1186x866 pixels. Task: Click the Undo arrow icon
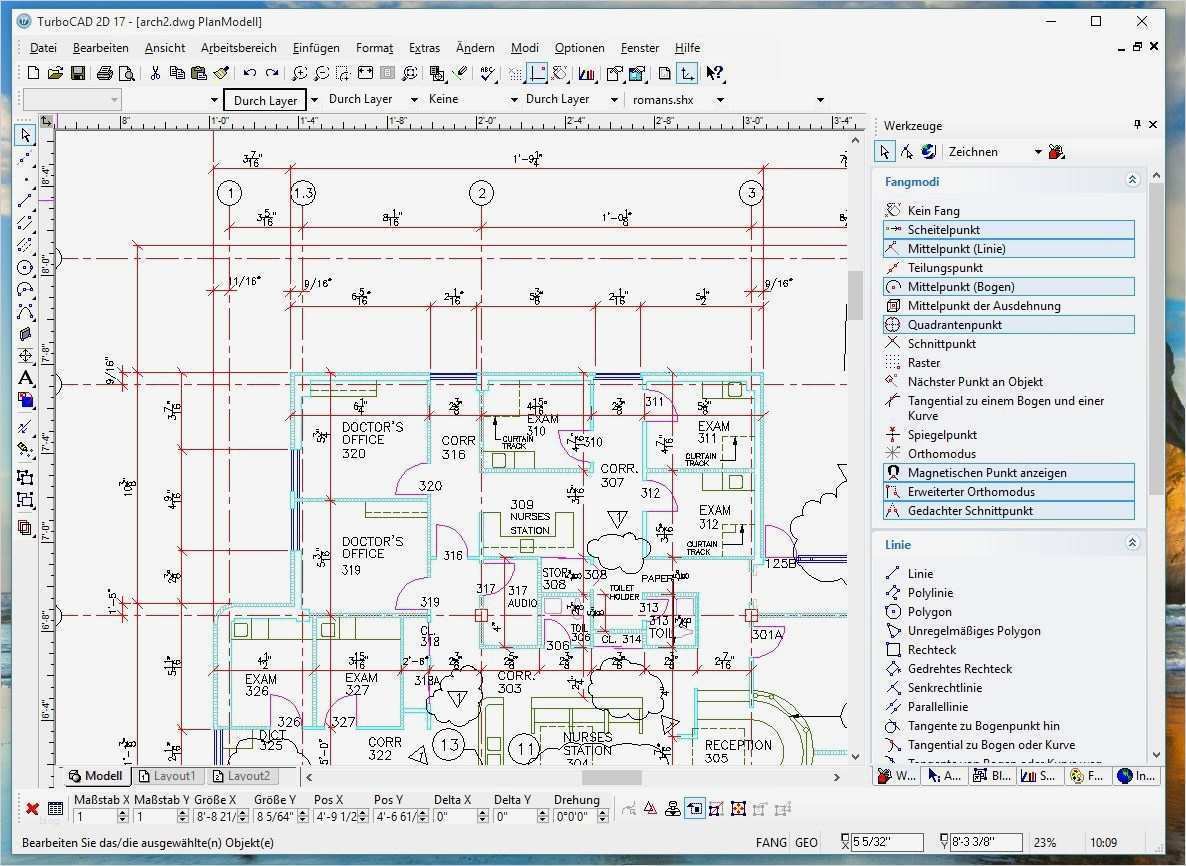tap(250, 73)
